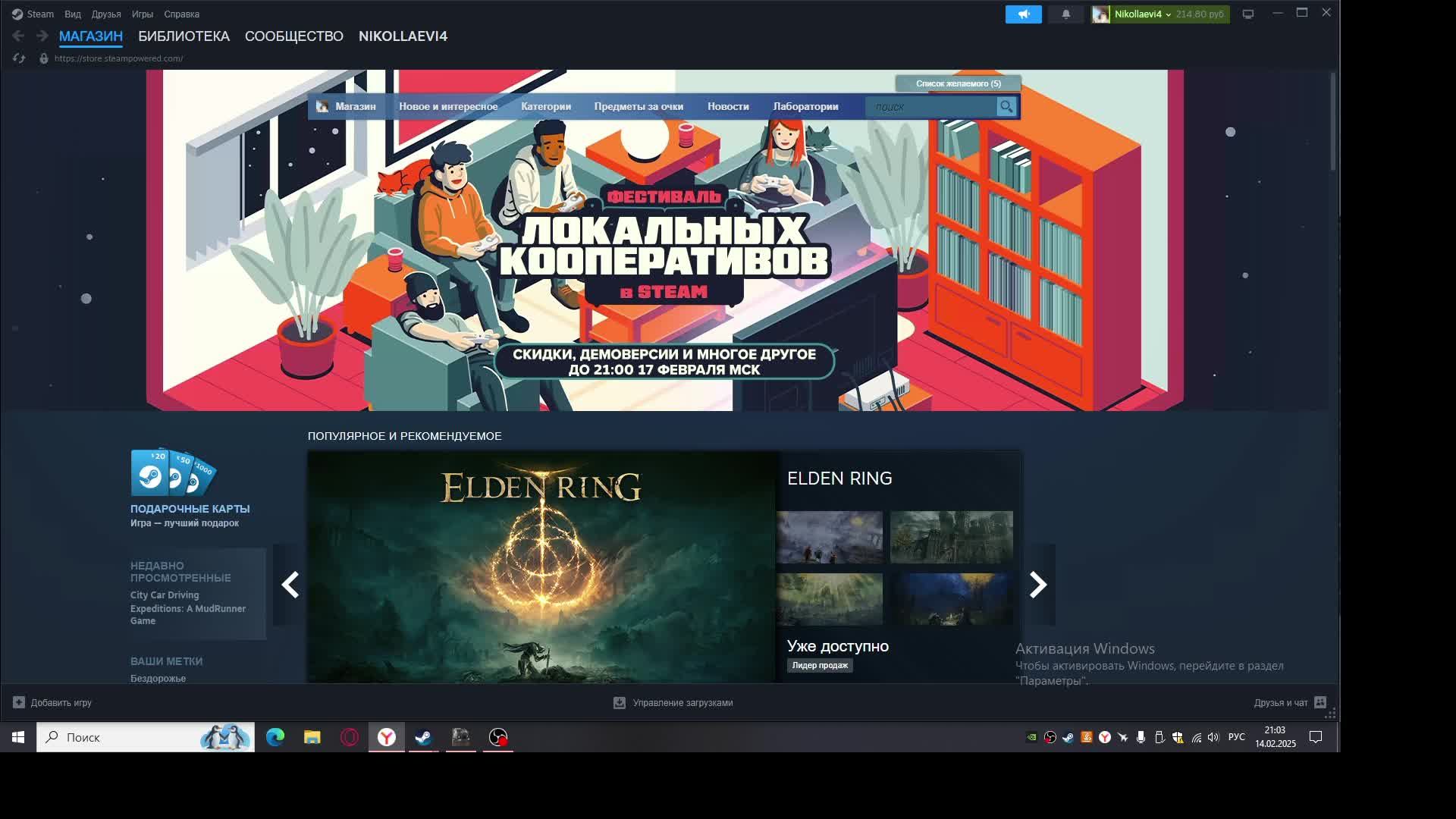1456x819 pixels.
Task: Click the plus icon for Добавить игру
Action: click(x=19, y=703)
